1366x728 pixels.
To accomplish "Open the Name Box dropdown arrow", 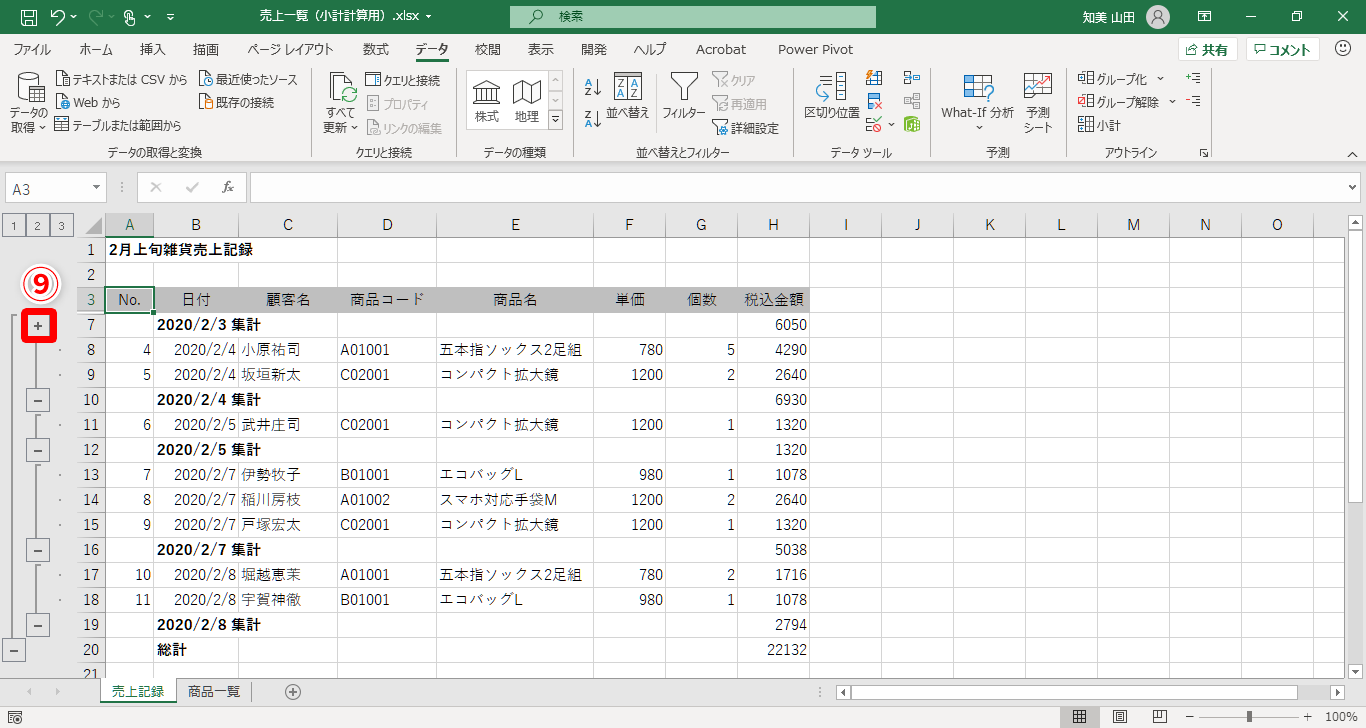I will [96, 188].
